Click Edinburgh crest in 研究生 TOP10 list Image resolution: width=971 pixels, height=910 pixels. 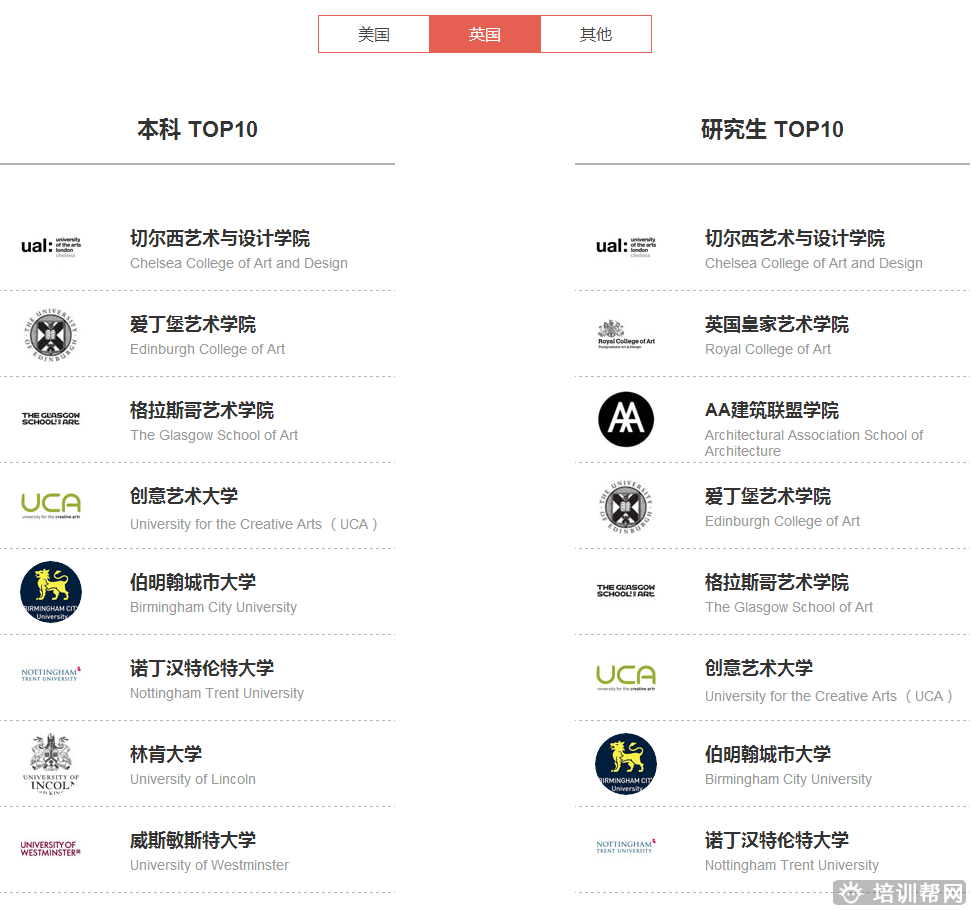pos(626,507)
